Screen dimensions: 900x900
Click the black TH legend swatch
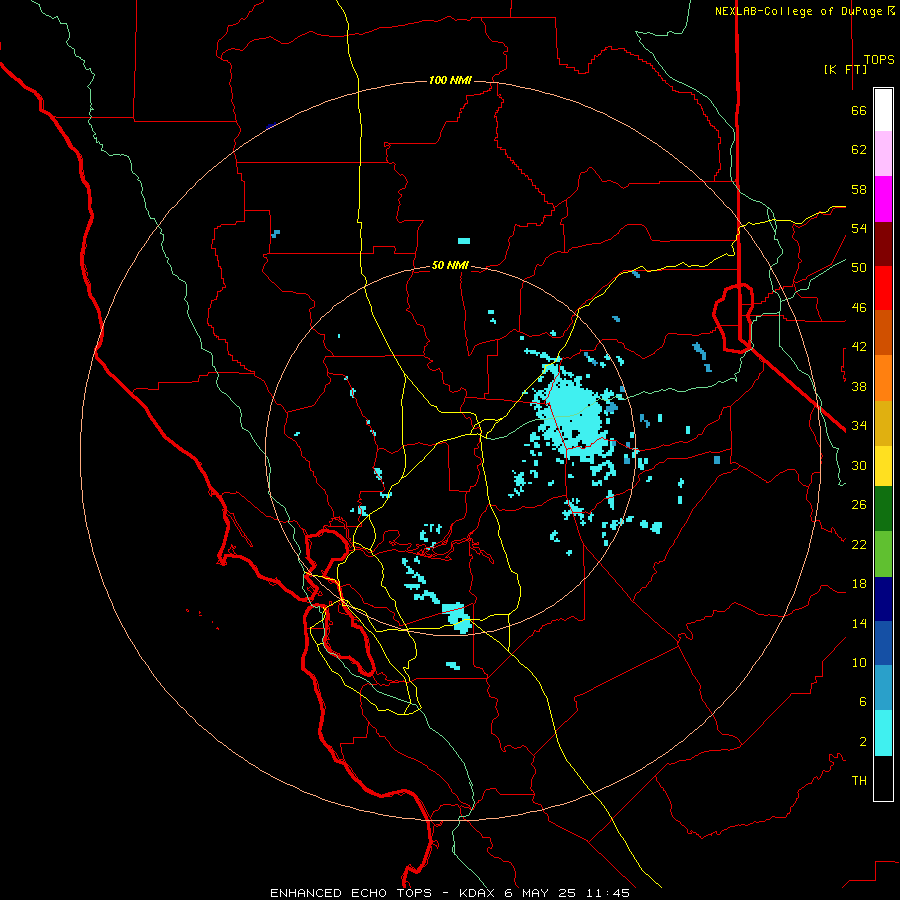pyautogui.click(x=883, y=778)
